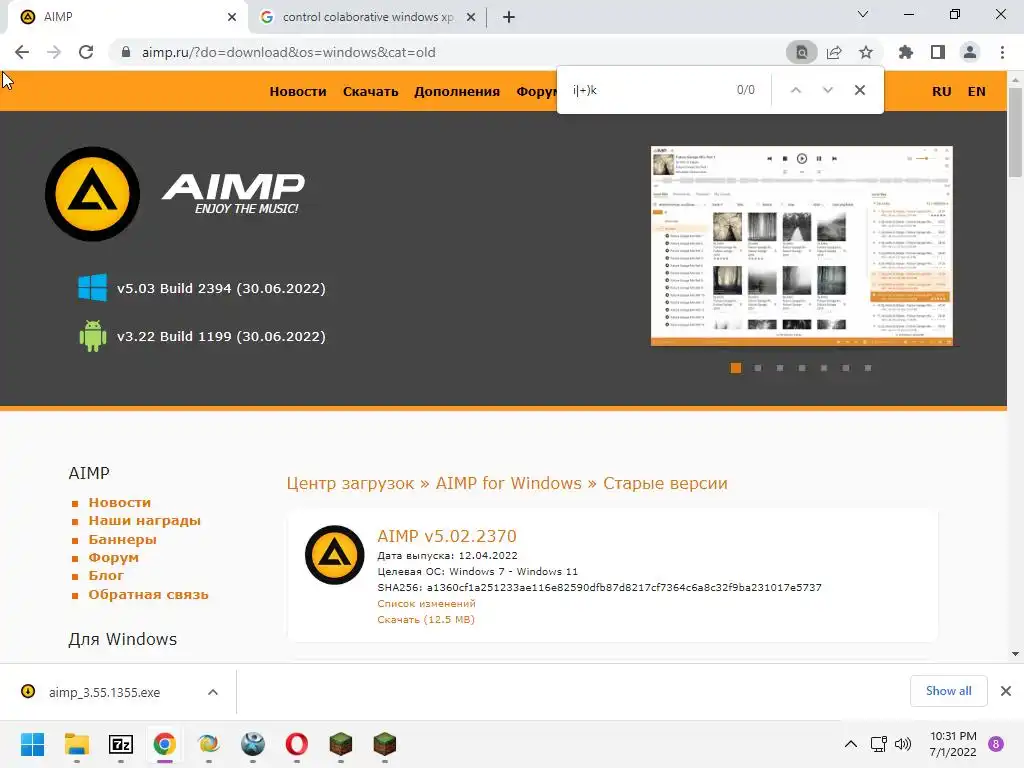Click the padlock site info icon
This screenshot has width=1024, height=768.
point(126,52)
